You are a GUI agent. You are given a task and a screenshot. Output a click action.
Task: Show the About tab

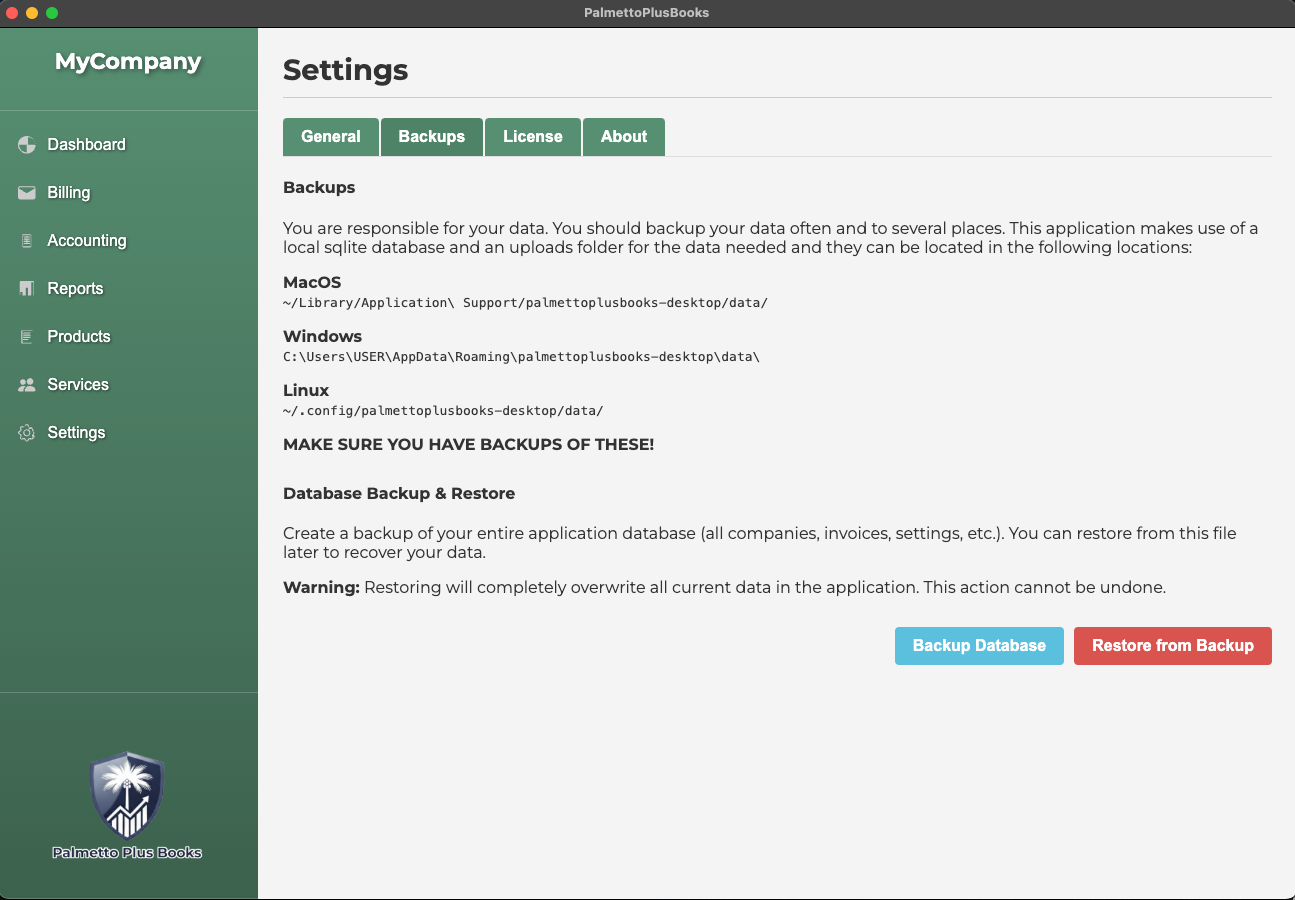point(624,137)
